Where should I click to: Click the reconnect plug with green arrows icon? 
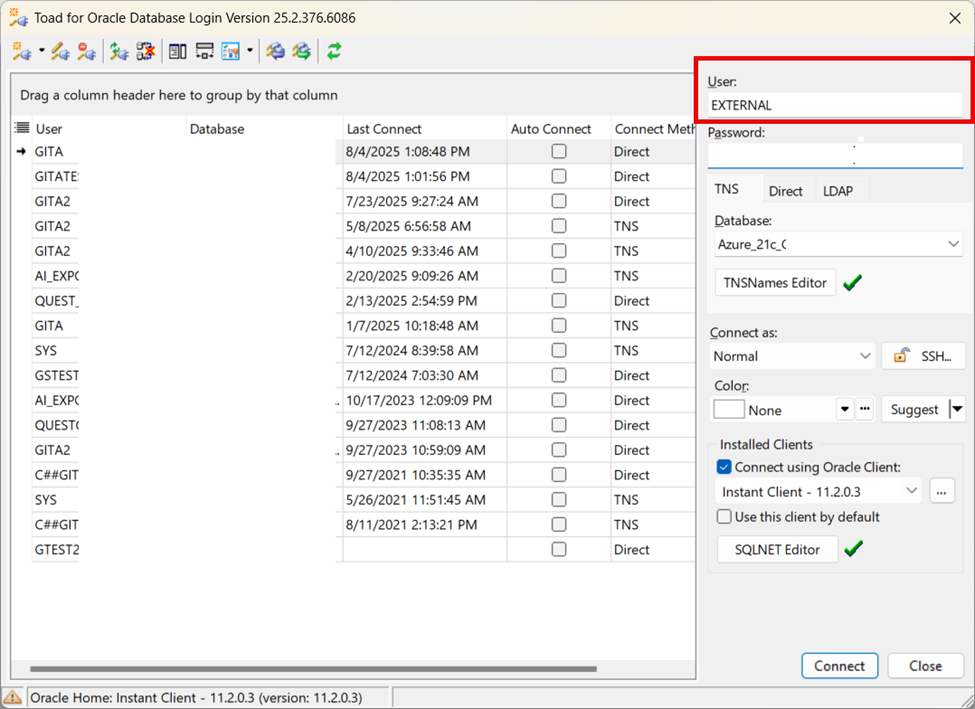[119, 51]
